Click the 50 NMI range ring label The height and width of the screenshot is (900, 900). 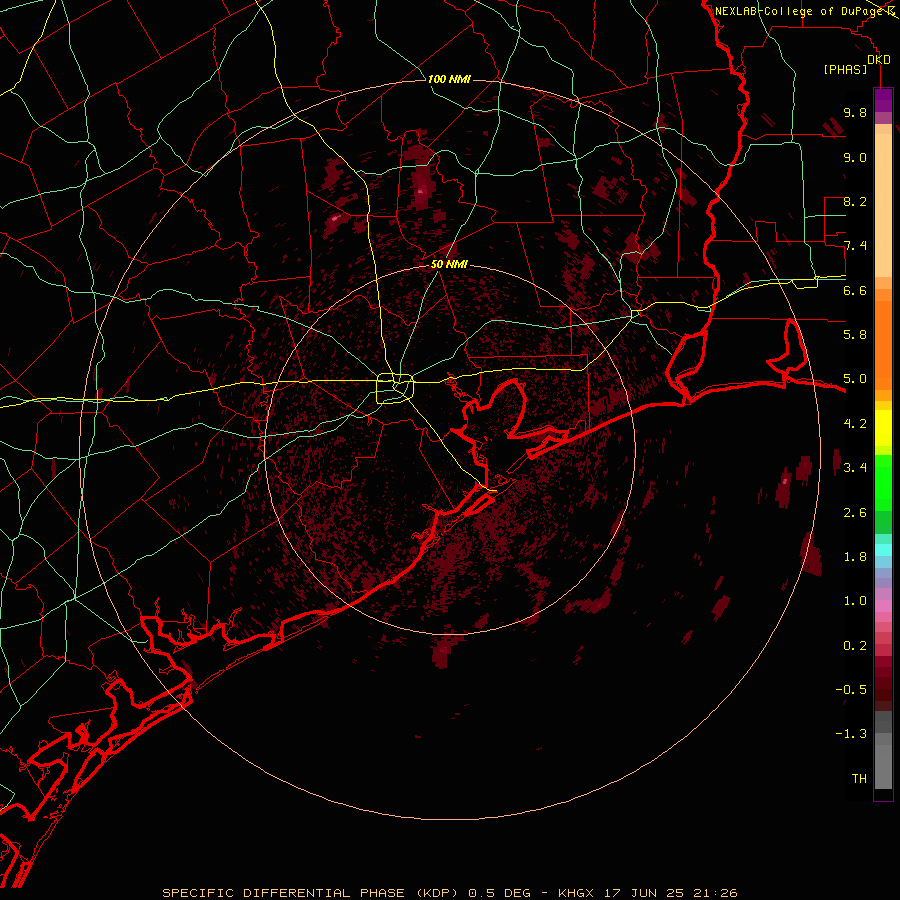click(449, 264)
